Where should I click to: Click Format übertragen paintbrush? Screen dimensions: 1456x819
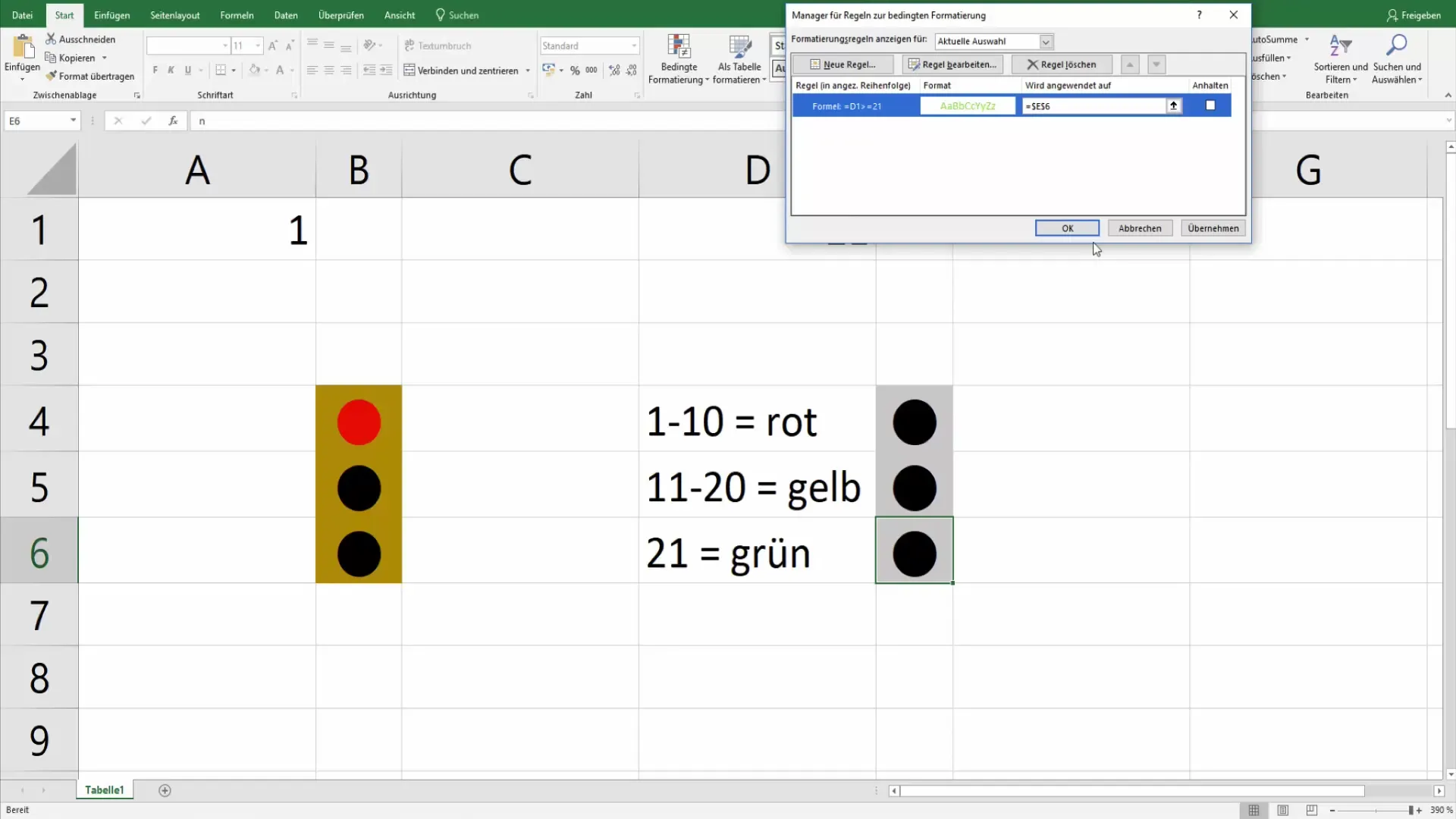pyautogui.click(x=89, y=76)
